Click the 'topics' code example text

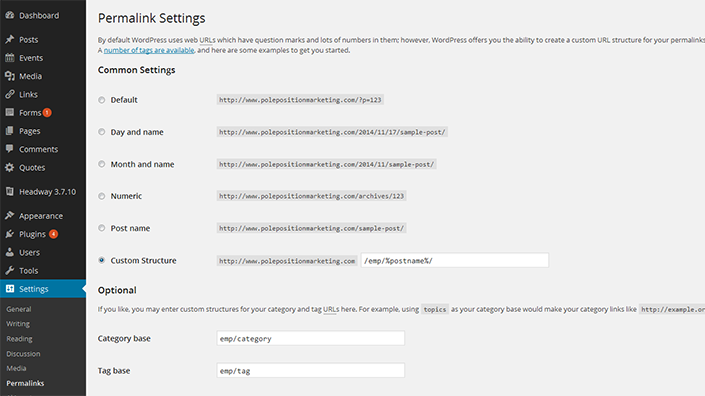coord(435,309)
